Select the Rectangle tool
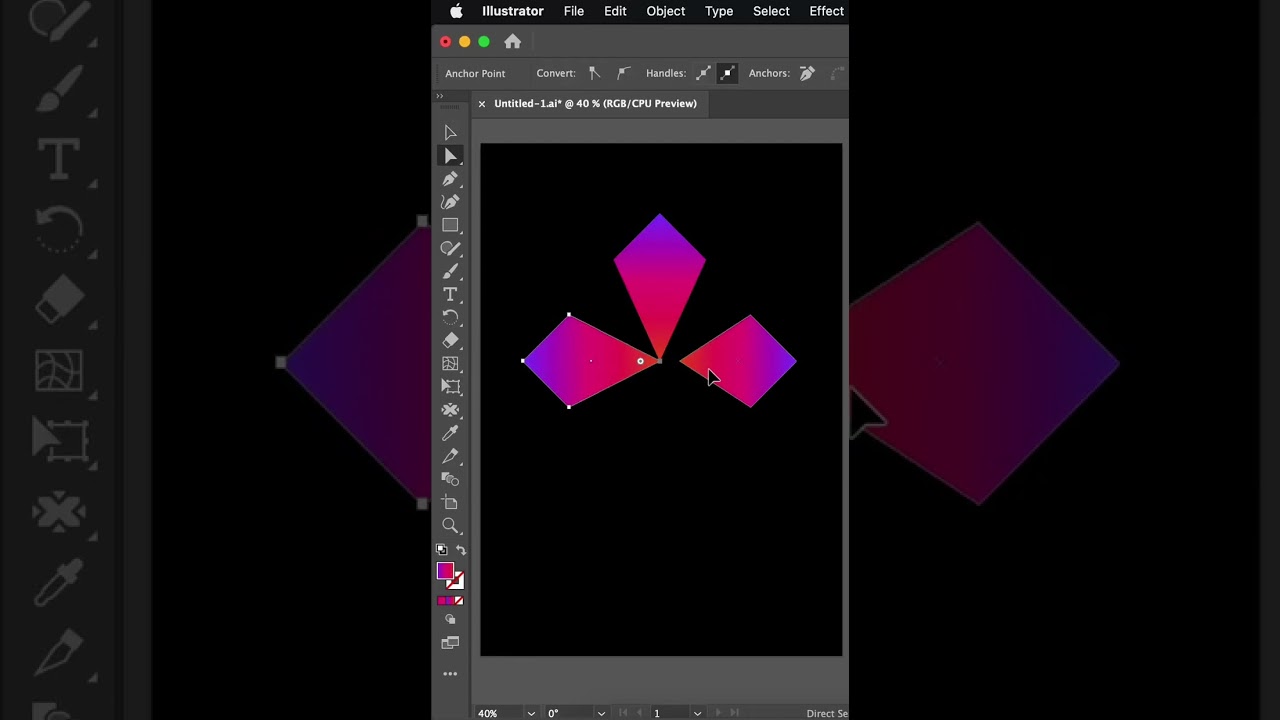This screenshot has width=1280, height=720. pyautogui.click(x=450, y=225)
